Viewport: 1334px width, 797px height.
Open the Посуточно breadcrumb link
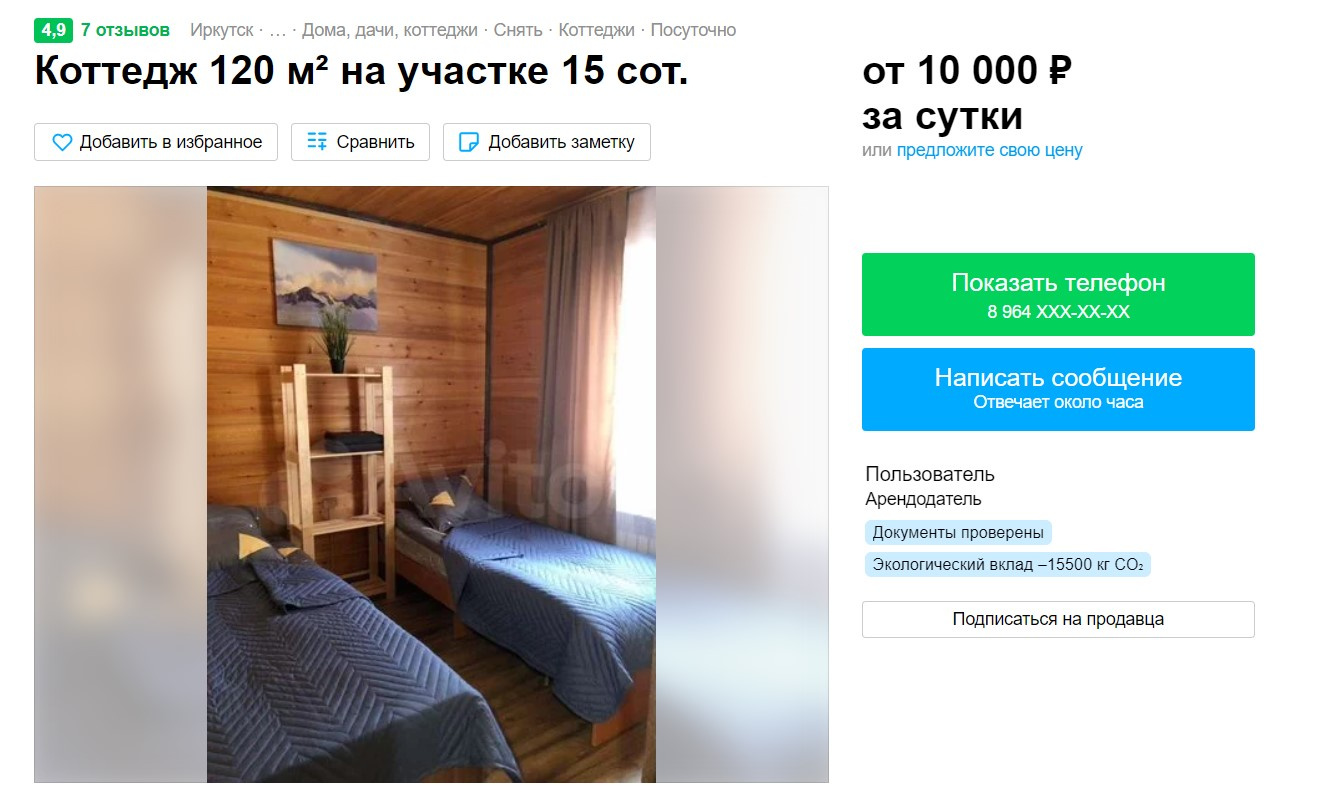point(693,30)
